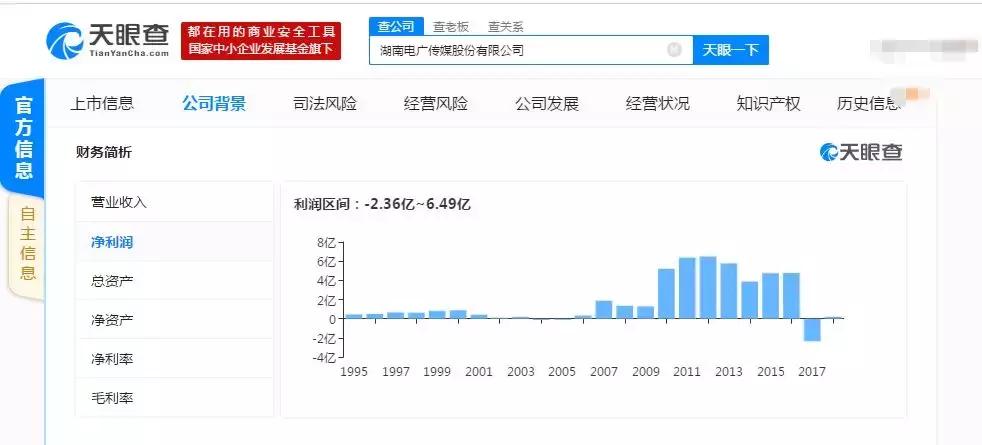The width and height of the screenshot is (982, 445).
Task: Open the 经营风险 section
Action: point(436,103)
